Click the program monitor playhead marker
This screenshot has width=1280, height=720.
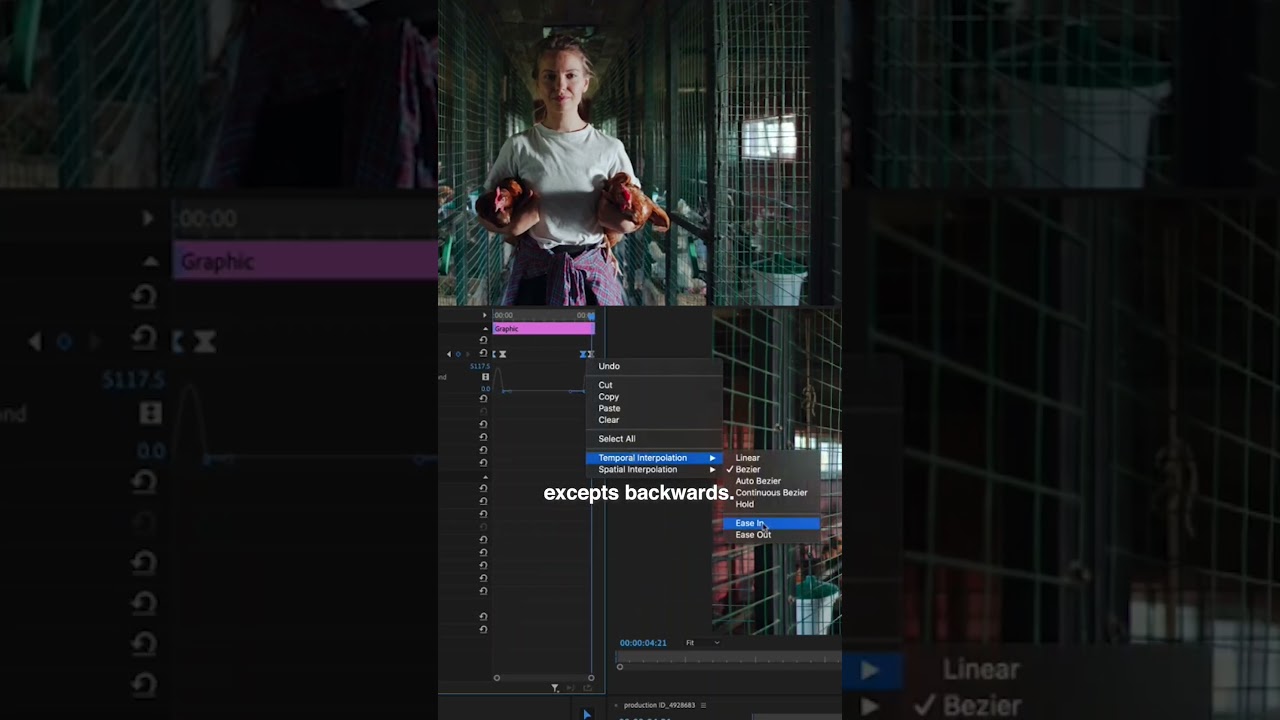coord(620,666)
